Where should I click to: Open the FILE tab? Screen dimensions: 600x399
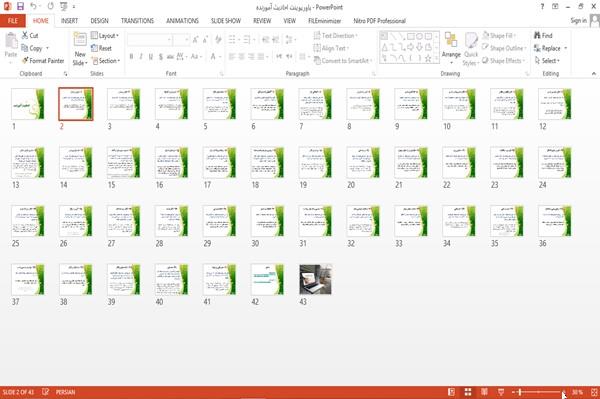point(13,21)
